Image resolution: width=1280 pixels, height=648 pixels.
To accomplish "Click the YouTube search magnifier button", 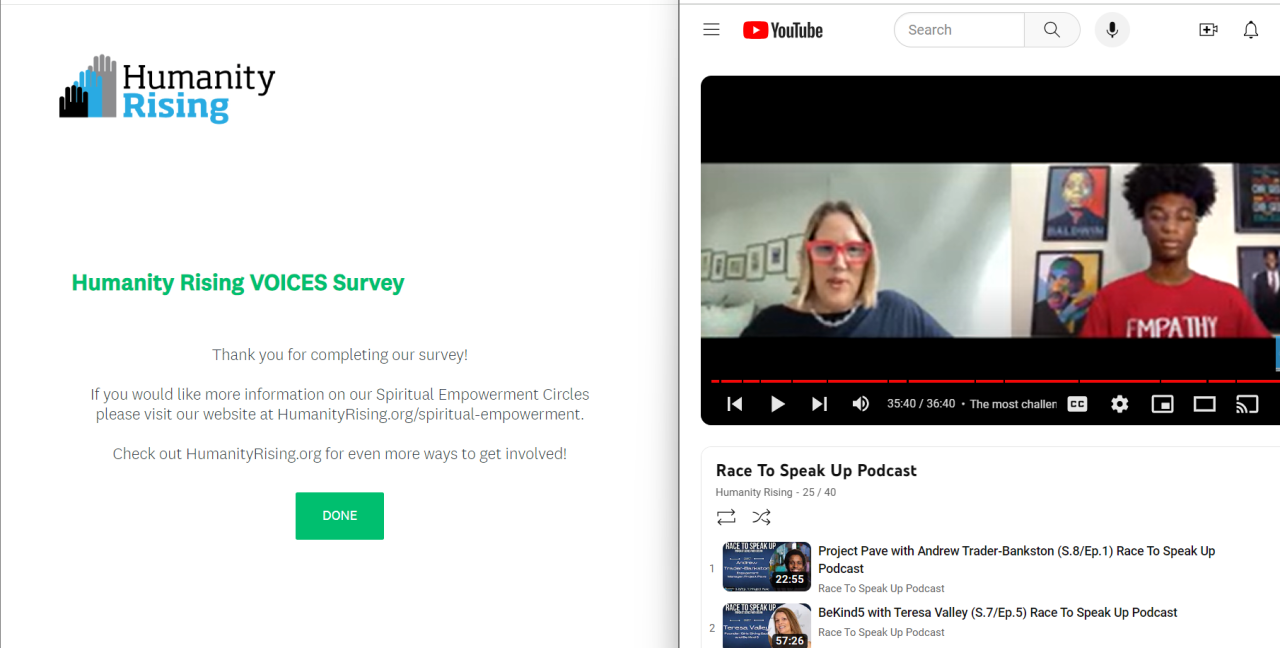I will [x=1052, y=30].
